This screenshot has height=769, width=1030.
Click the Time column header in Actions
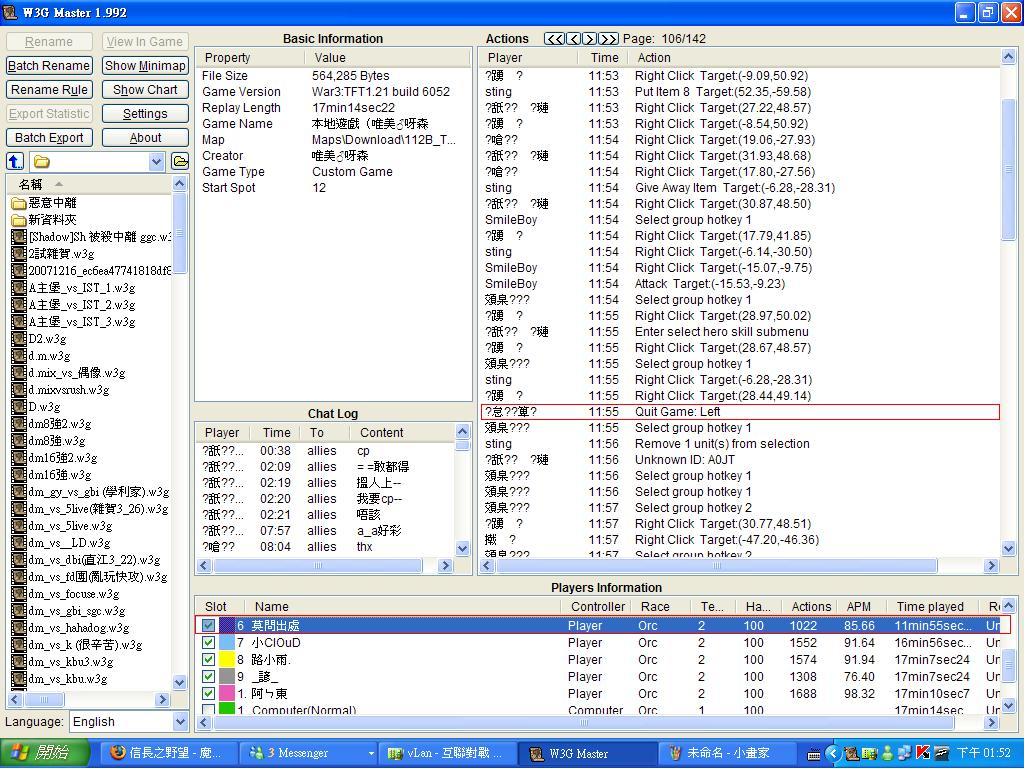point(604,58)
